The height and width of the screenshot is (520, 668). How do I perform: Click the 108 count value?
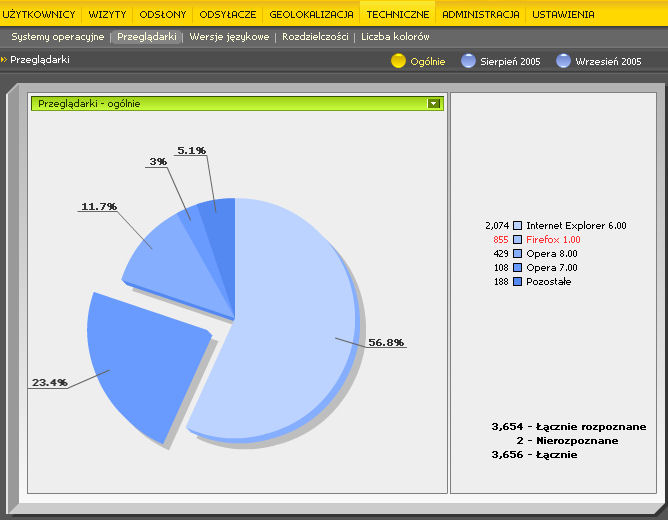(x=501, y=267)
